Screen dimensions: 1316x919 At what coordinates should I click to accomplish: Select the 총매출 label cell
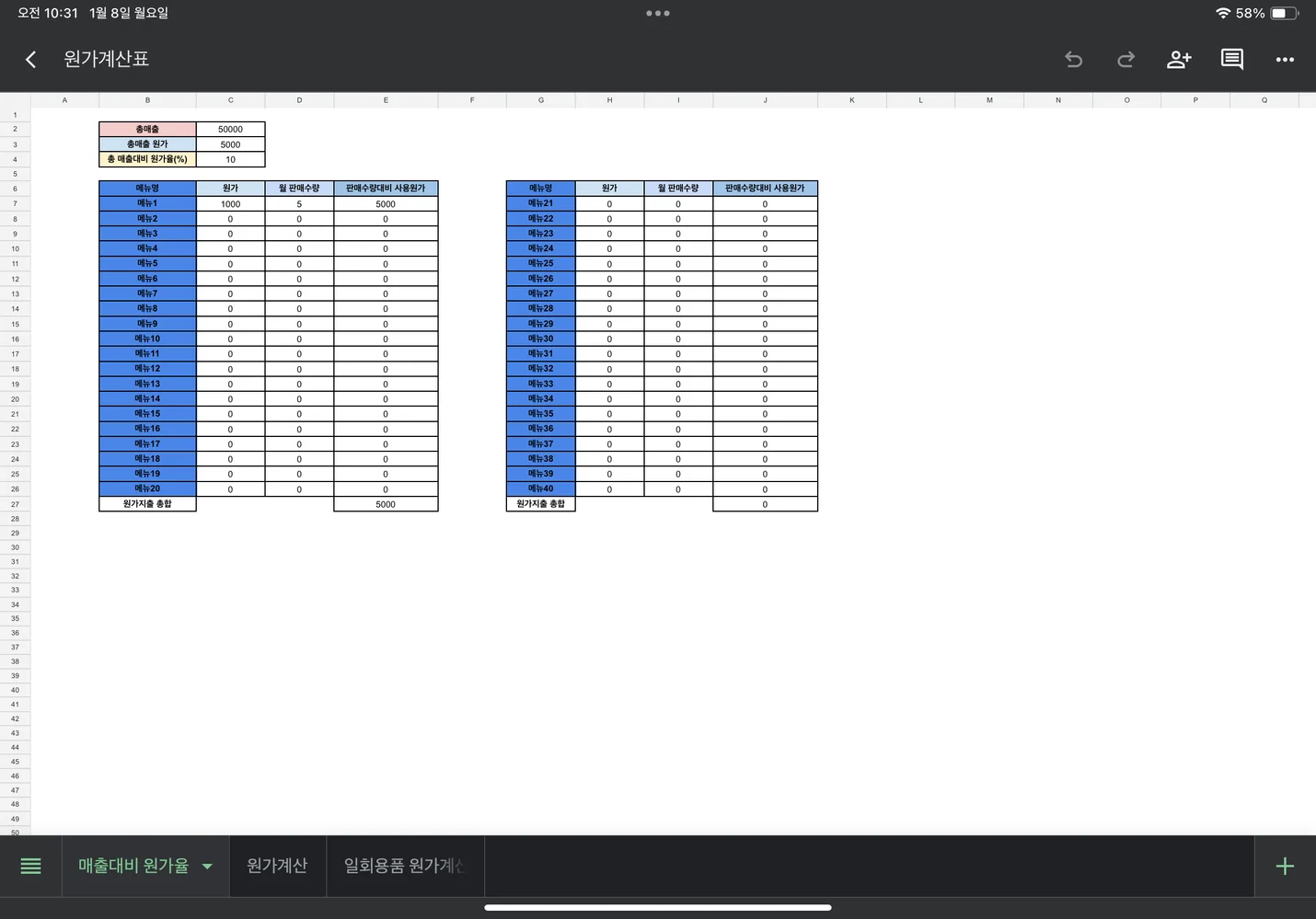[147, 130]
